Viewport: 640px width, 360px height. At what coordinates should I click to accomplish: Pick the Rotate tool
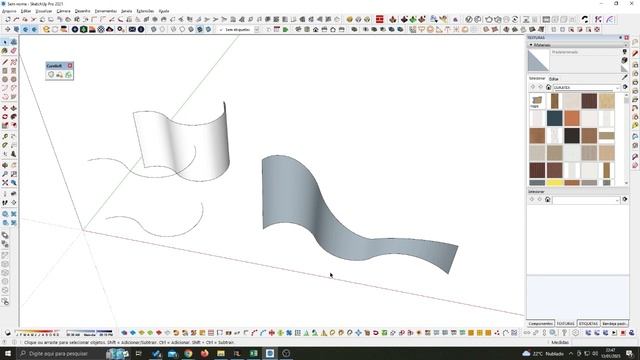5,117
